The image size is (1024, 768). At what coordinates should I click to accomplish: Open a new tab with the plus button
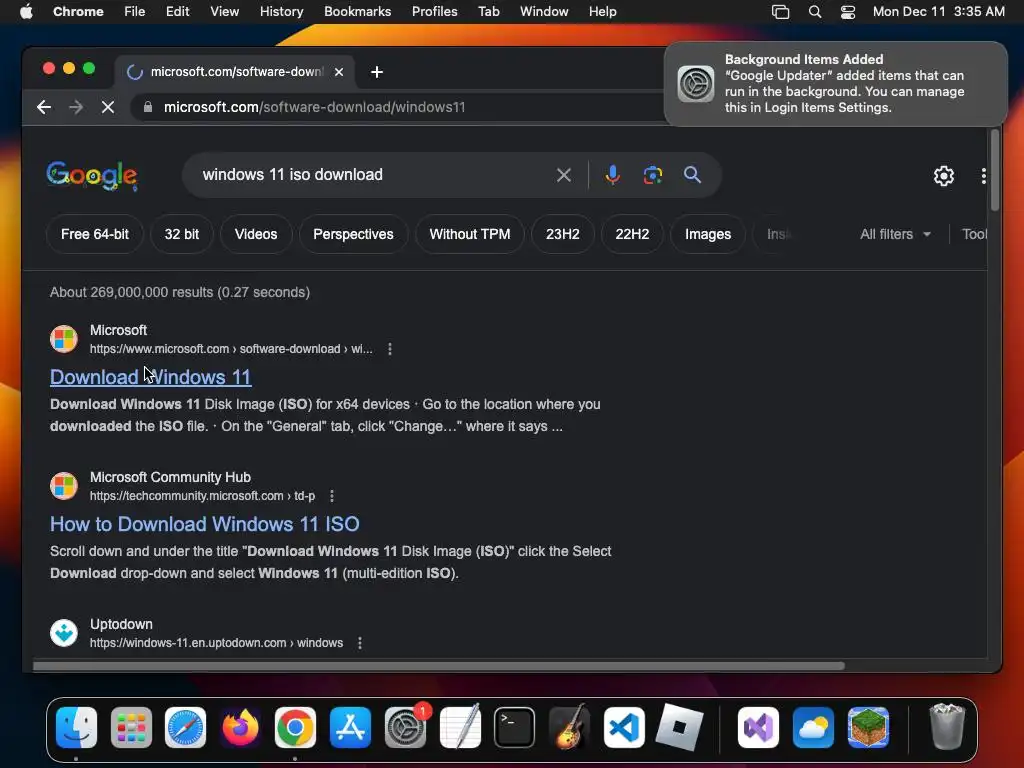point(377,72)
